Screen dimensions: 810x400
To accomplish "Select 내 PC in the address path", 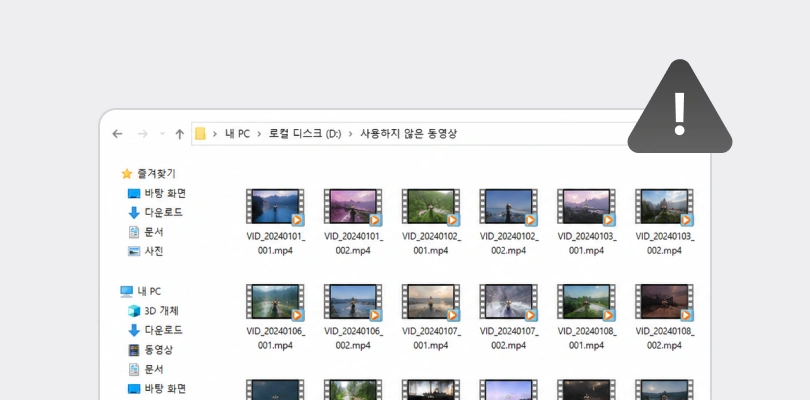I will tap(237, 134).
